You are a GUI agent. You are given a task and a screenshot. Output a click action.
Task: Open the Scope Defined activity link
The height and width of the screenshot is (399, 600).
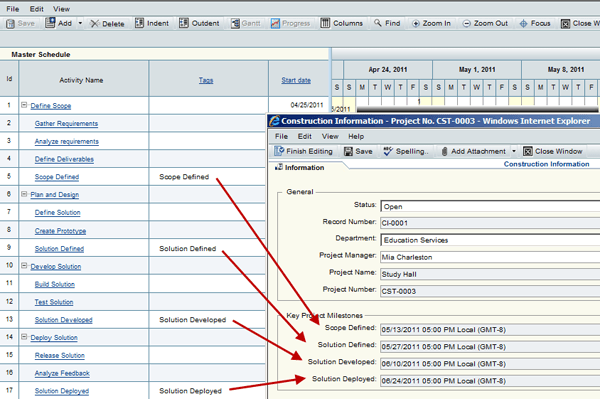(57, 177)
